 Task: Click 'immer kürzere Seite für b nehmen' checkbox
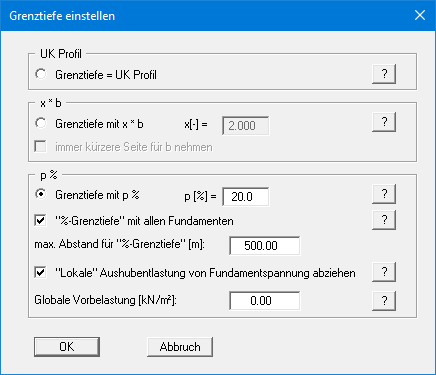point(41,147)
